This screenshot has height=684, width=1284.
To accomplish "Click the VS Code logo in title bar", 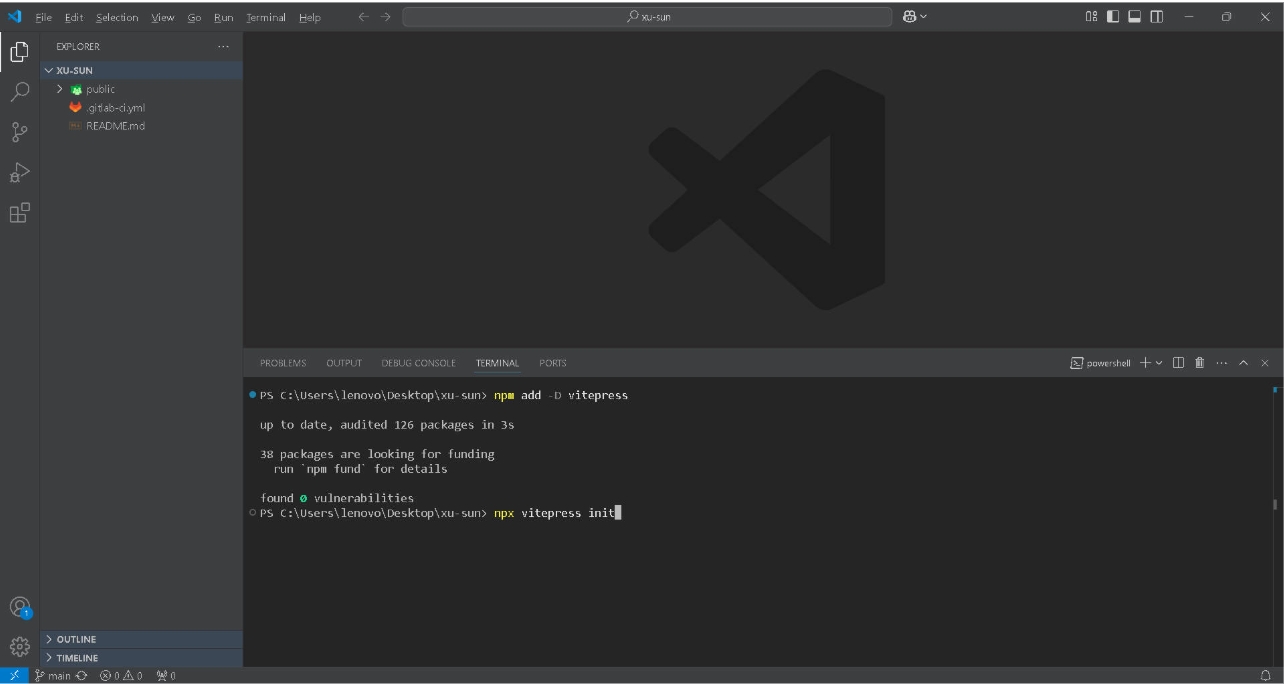I will tap(14, 16).
